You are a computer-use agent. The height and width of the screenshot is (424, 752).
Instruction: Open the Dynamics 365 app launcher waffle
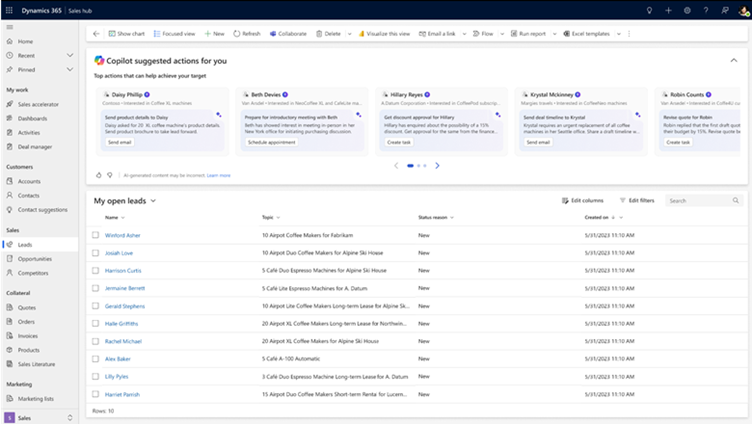pyautogui.click(x=10, y=9)
